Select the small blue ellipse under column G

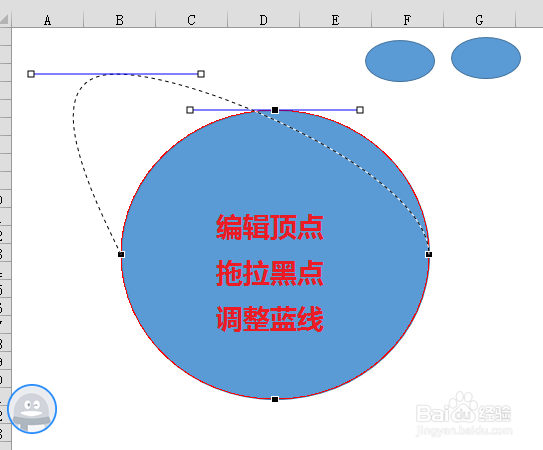click(x=486, y=58)
